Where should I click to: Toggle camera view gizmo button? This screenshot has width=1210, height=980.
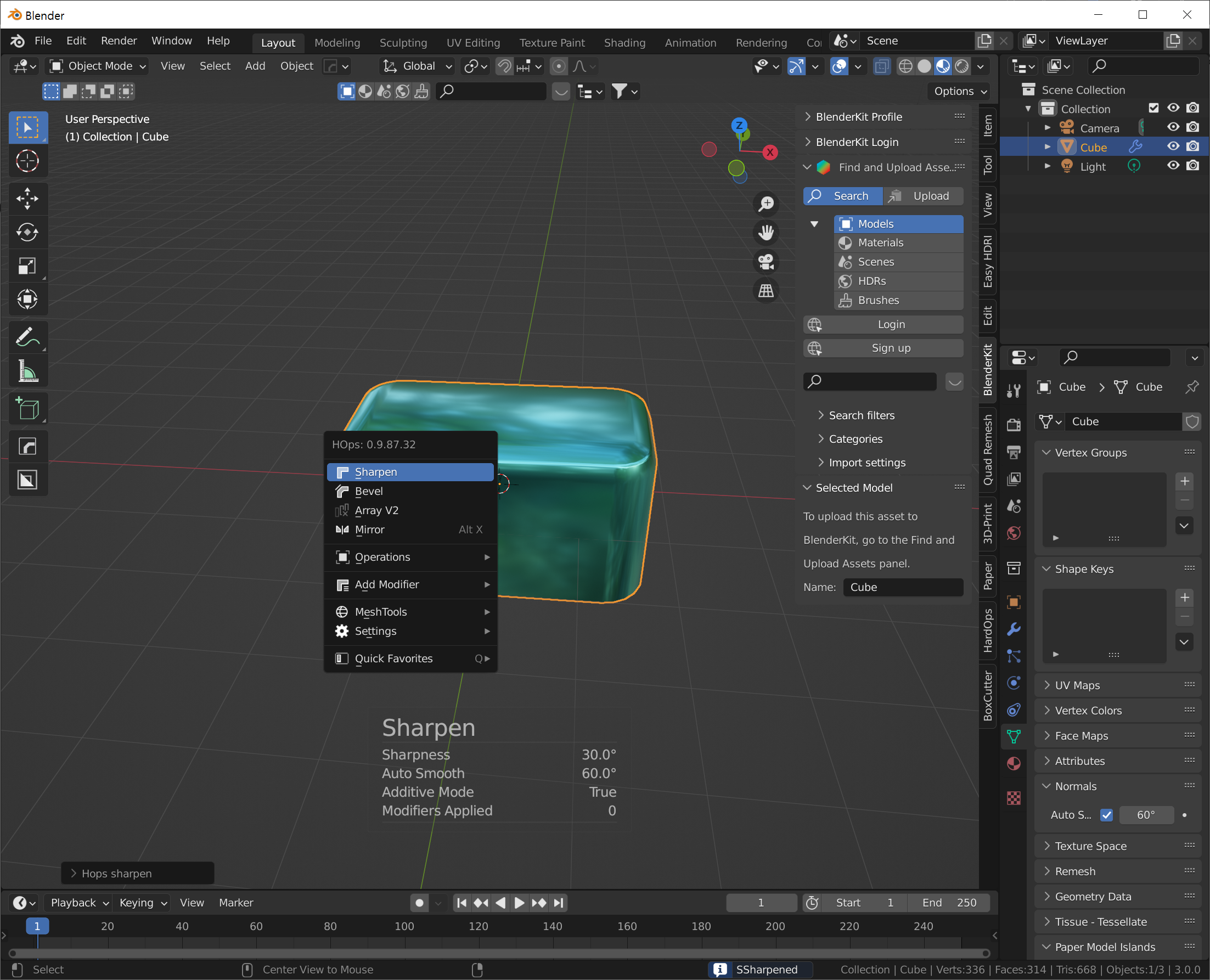[766, 261]
